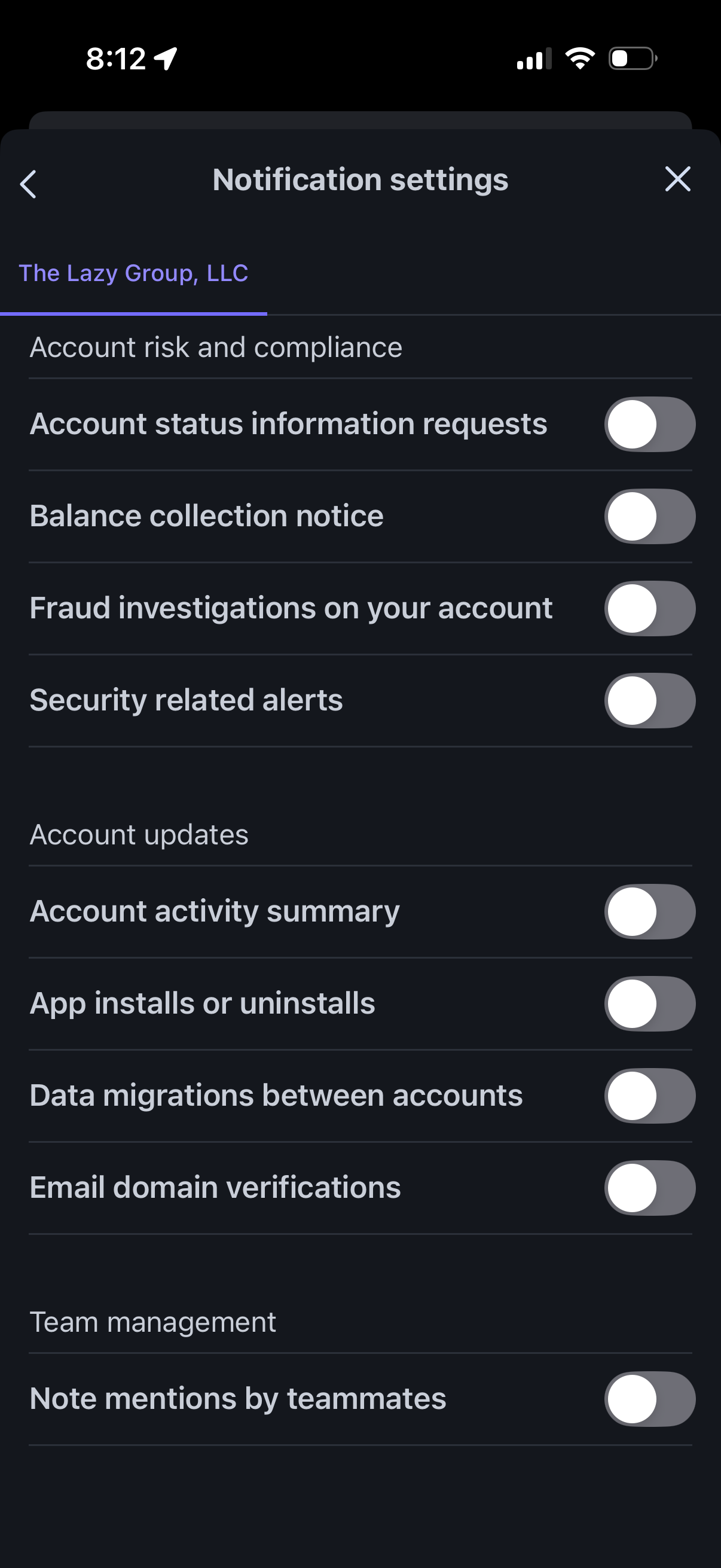The height and width of the screenshot is (1568, 721).
Task: Enable Data migrations between accounts switch
Action: click(649, 1095)
